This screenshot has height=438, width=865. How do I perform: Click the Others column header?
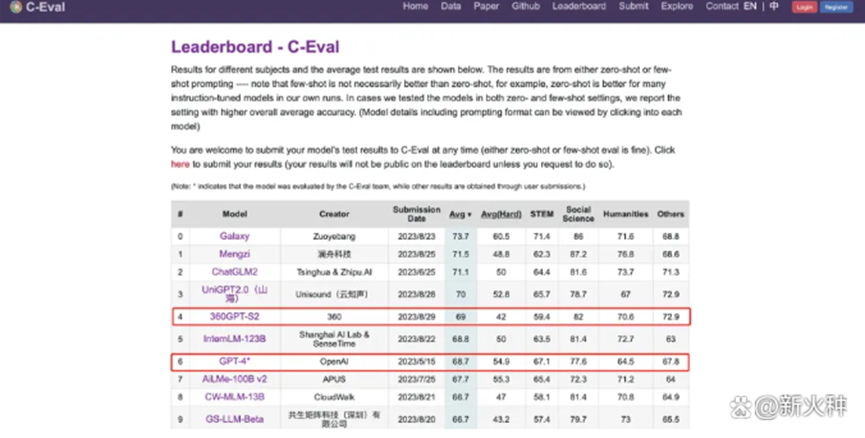pyautogui.click(x=671, y=214)
